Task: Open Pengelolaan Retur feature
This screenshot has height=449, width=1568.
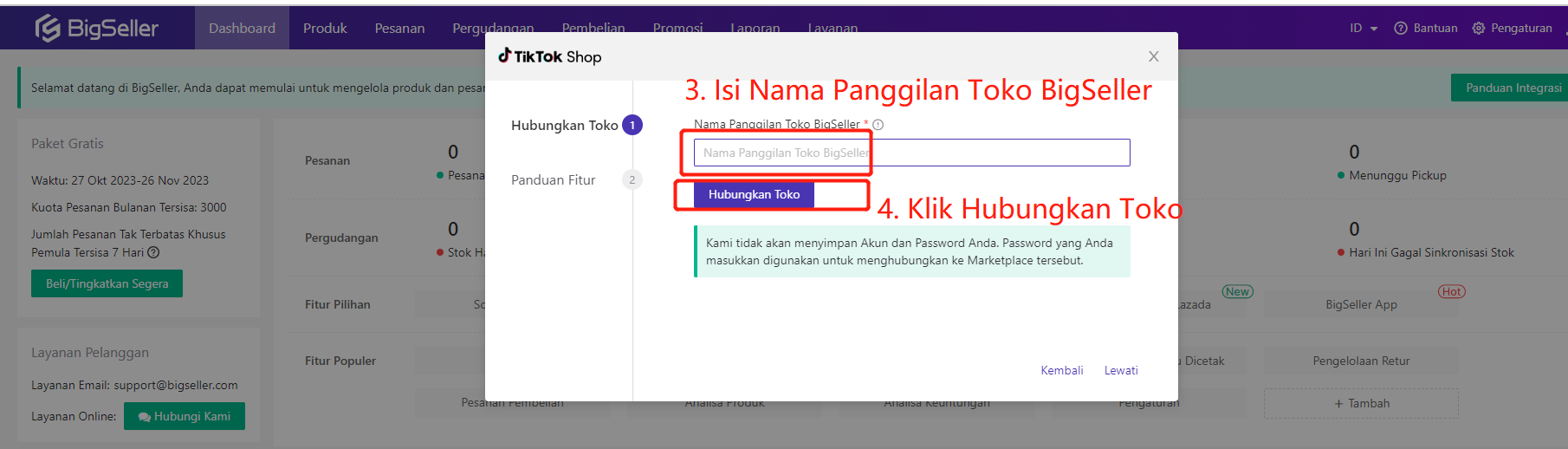Action: pyautogui.click(x=1361, y=361)
